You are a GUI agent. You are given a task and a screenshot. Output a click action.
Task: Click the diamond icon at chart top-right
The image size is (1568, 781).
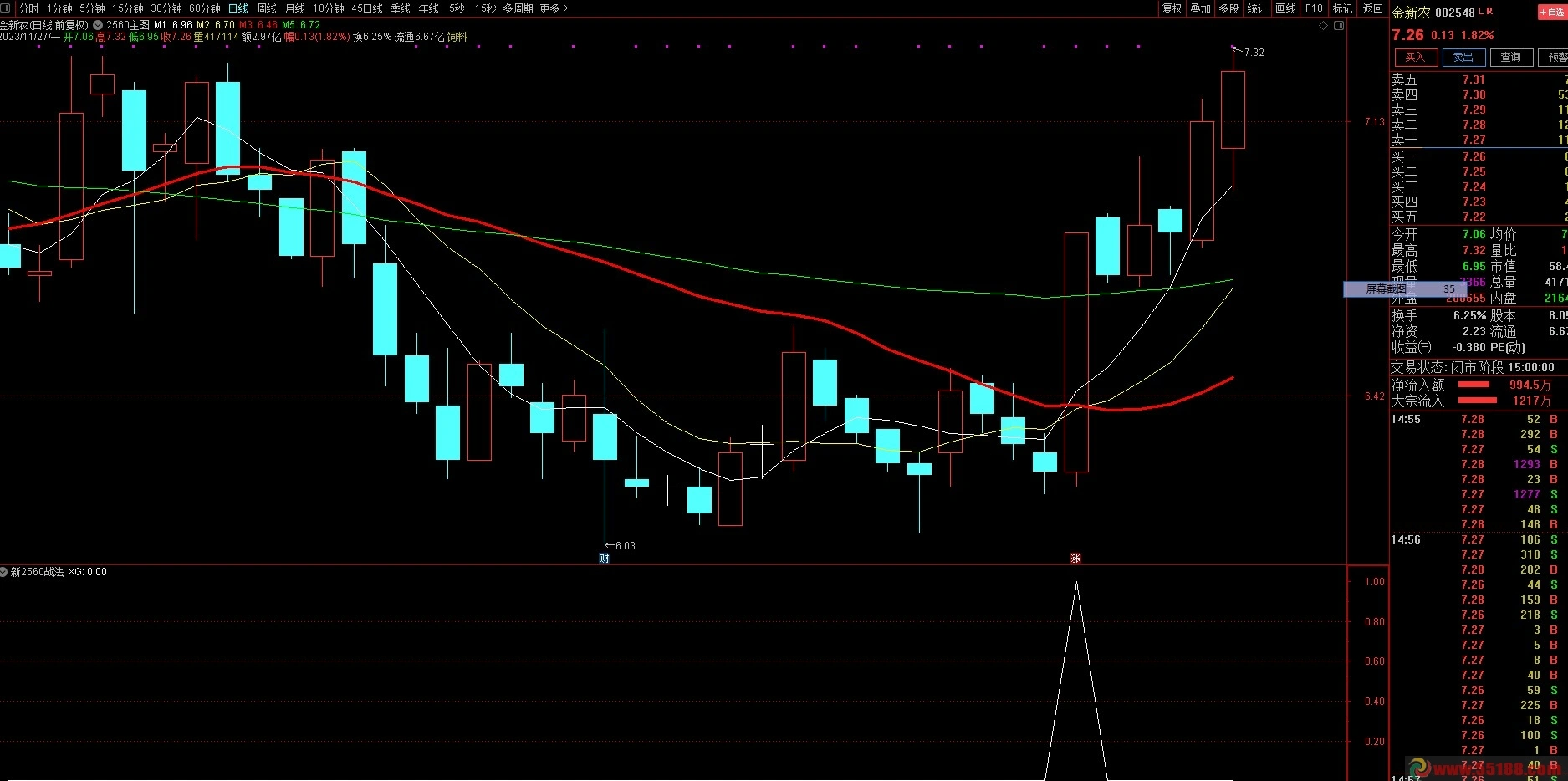[x=1323, y=26]
